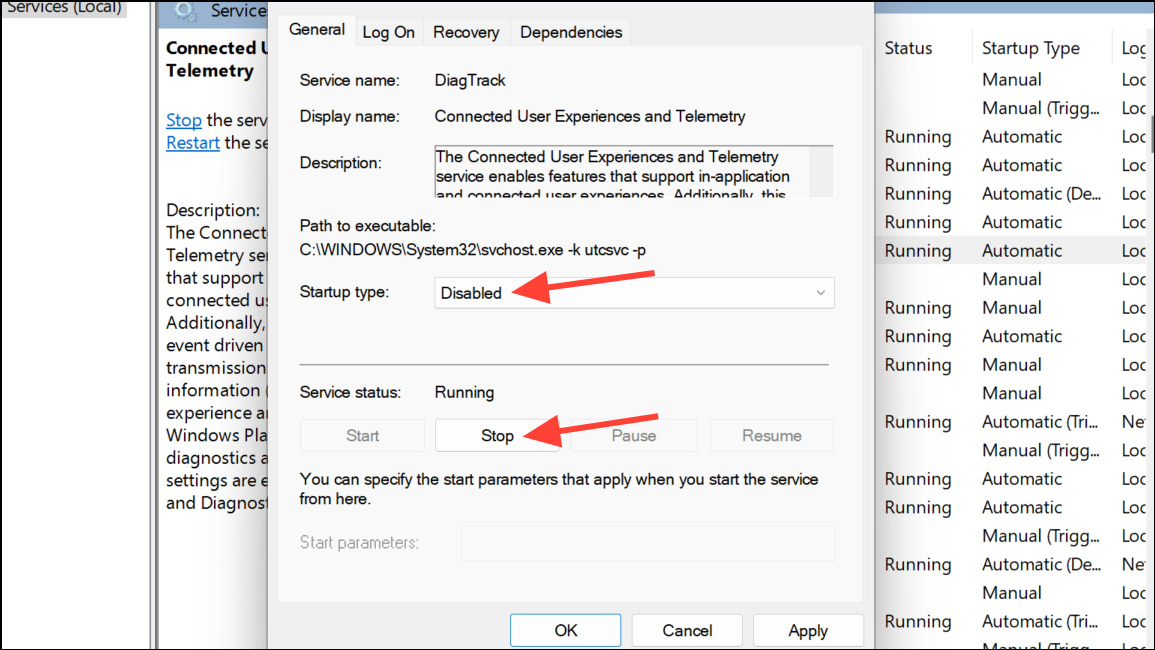Click the Restart link in the left pane

point(193,142)
